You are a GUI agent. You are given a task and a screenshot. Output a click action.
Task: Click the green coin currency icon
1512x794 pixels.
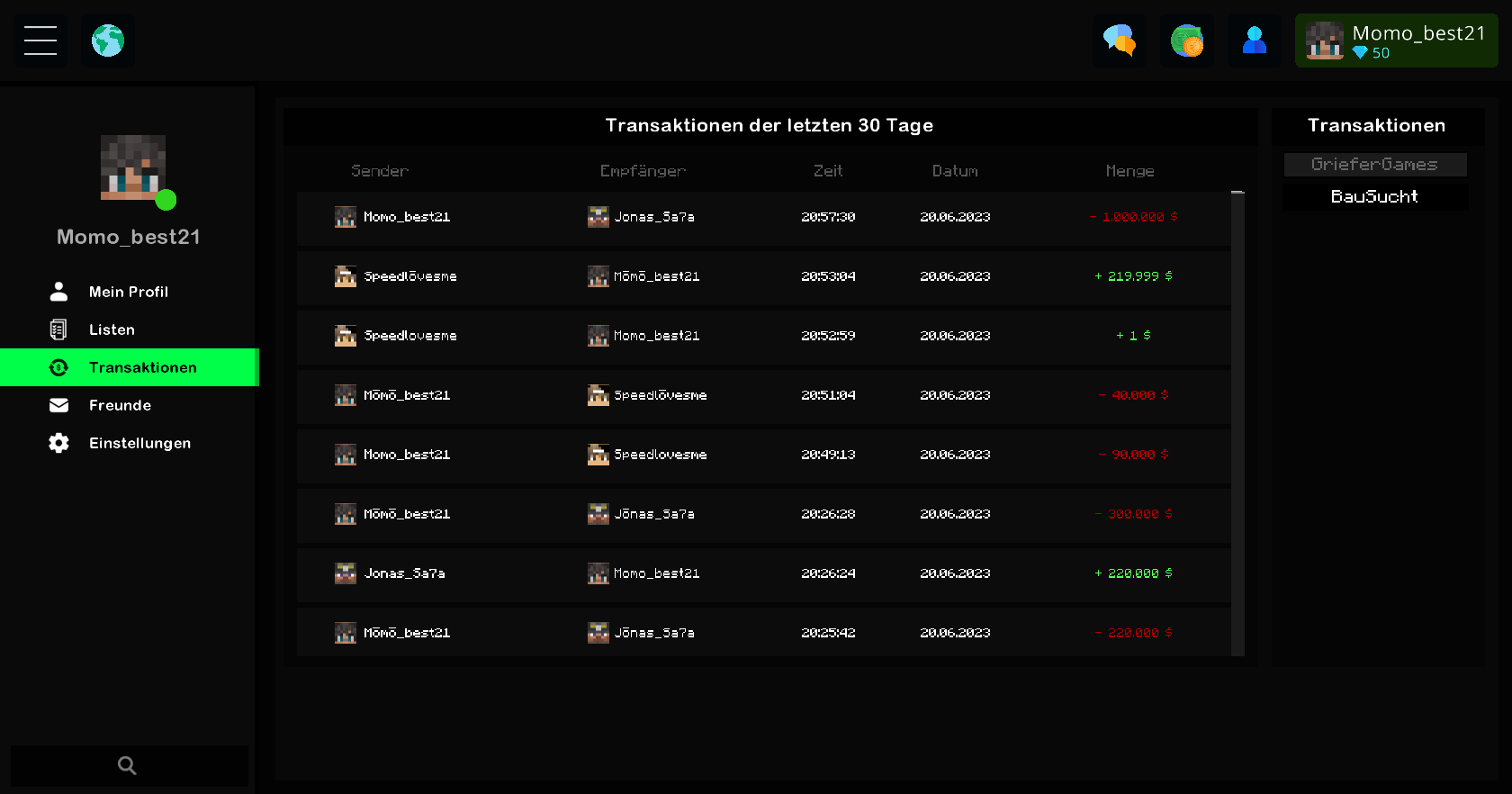coord(1187,41)
